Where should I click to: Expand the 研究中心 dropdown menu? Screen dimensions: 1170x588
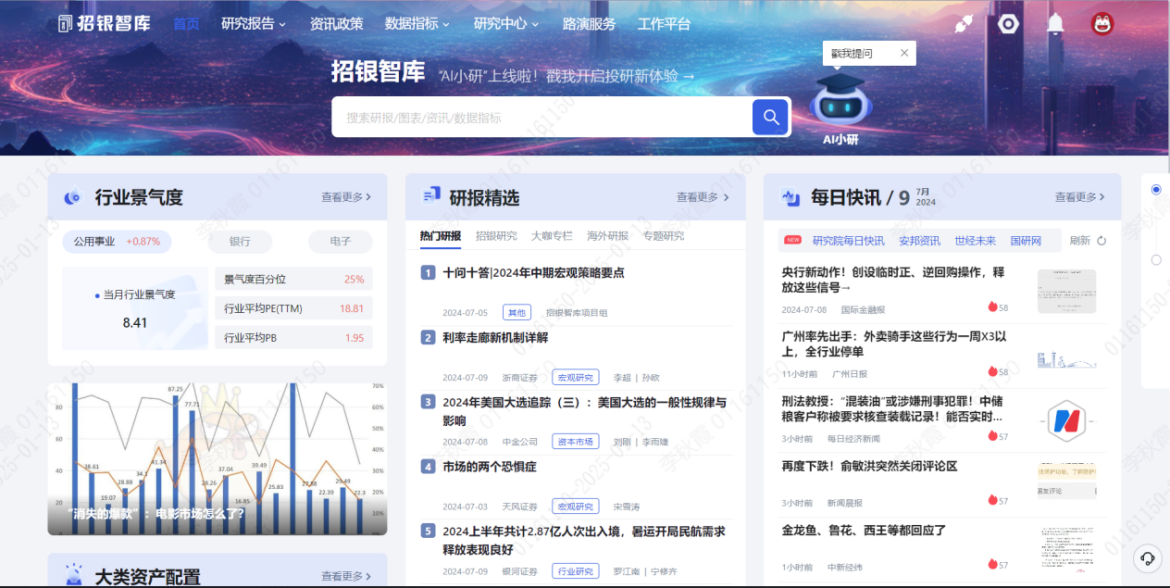point(506,24)
